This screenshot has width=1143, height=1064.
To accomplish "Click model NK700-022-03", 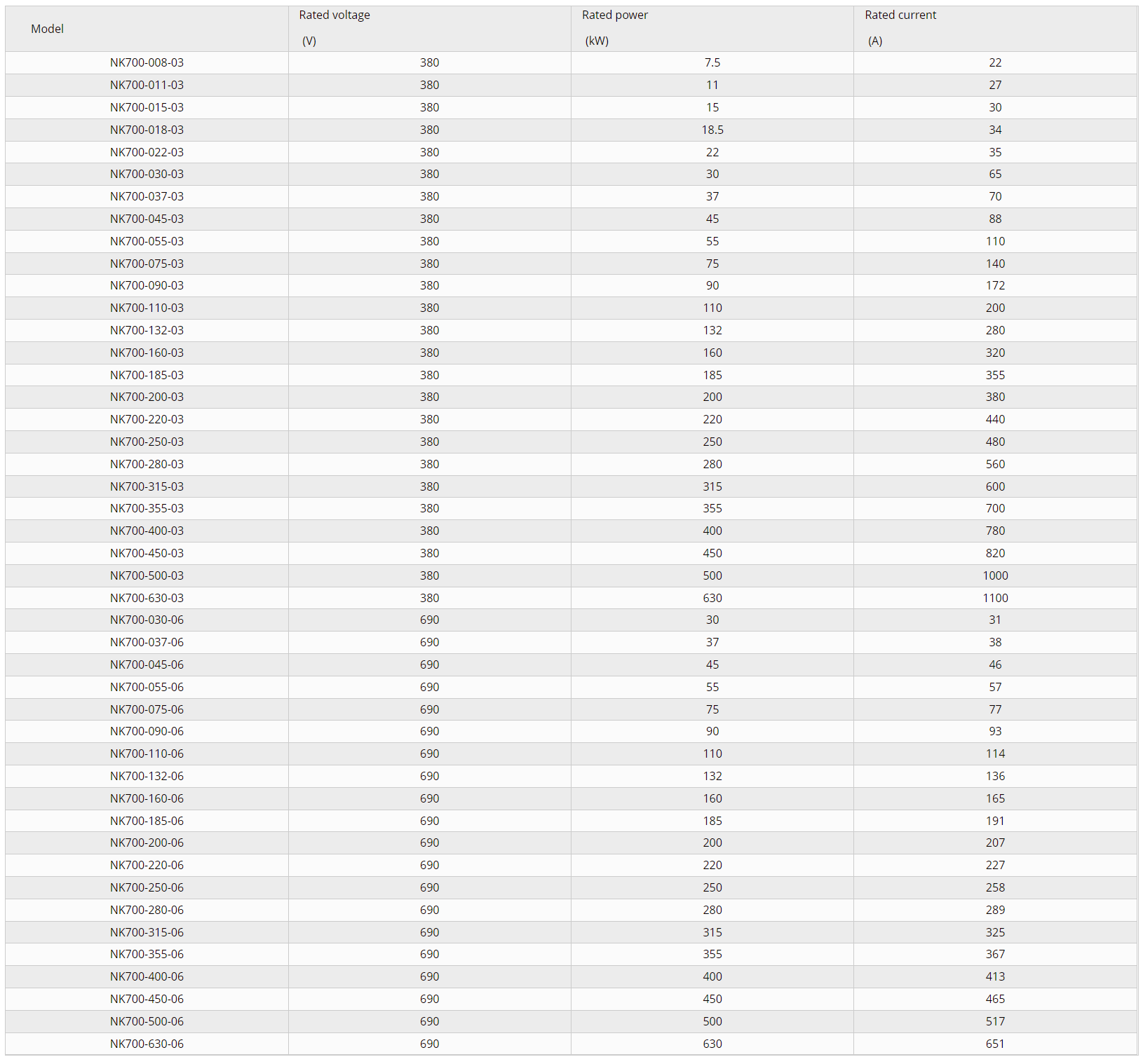I will point(147,152).
